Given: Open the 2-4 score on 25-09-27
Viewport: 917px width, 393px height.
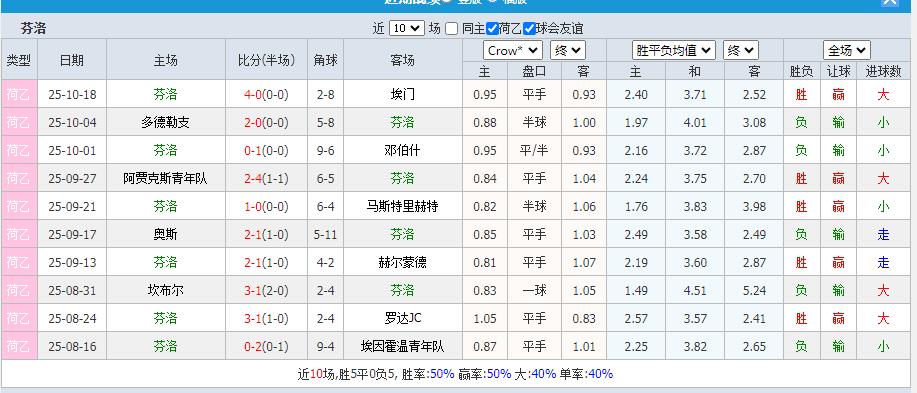Looking at the screenshot, I should click(x=252, y=178).
